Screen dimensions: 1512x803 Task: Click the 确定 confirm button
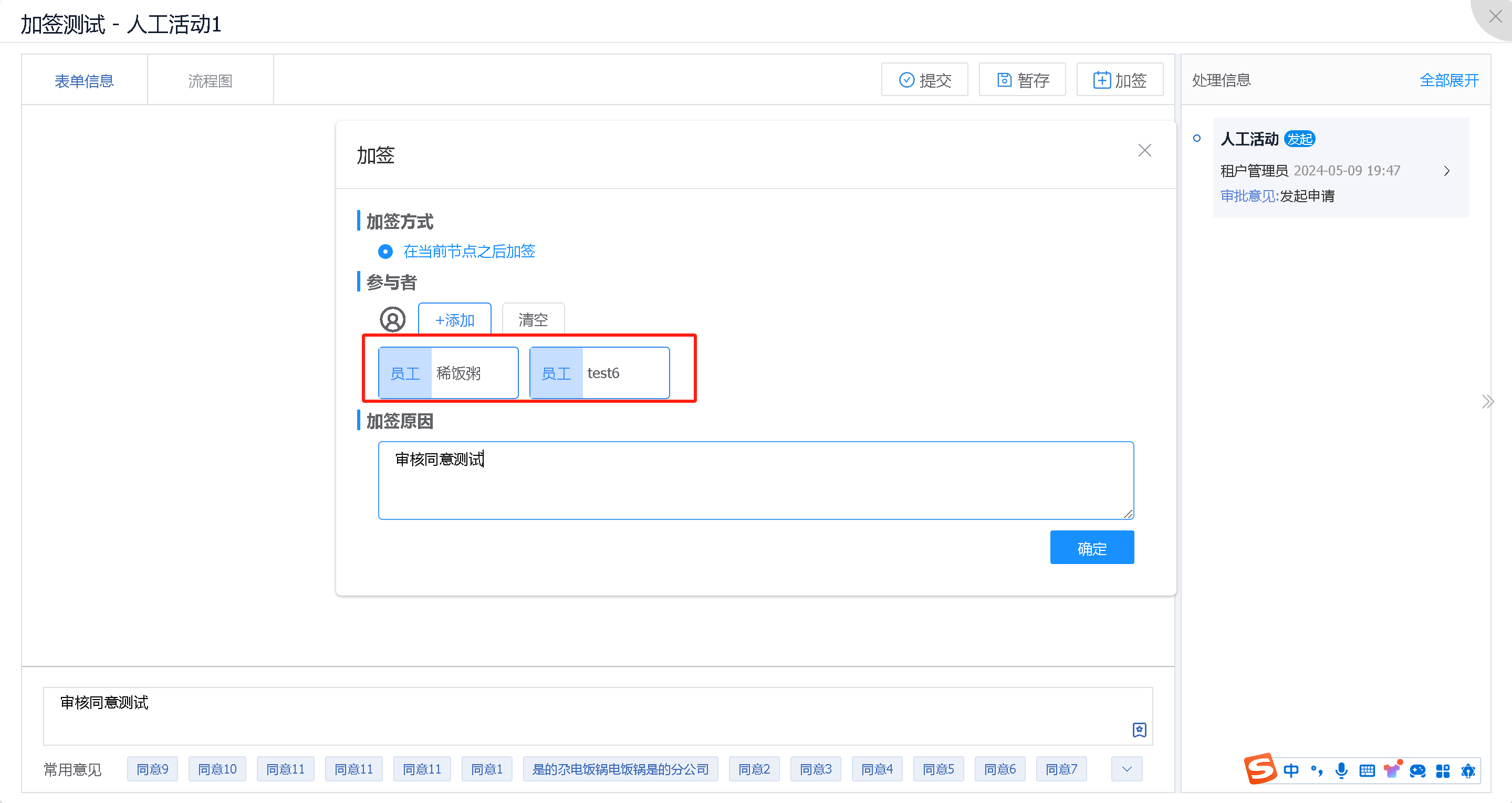1091,548
